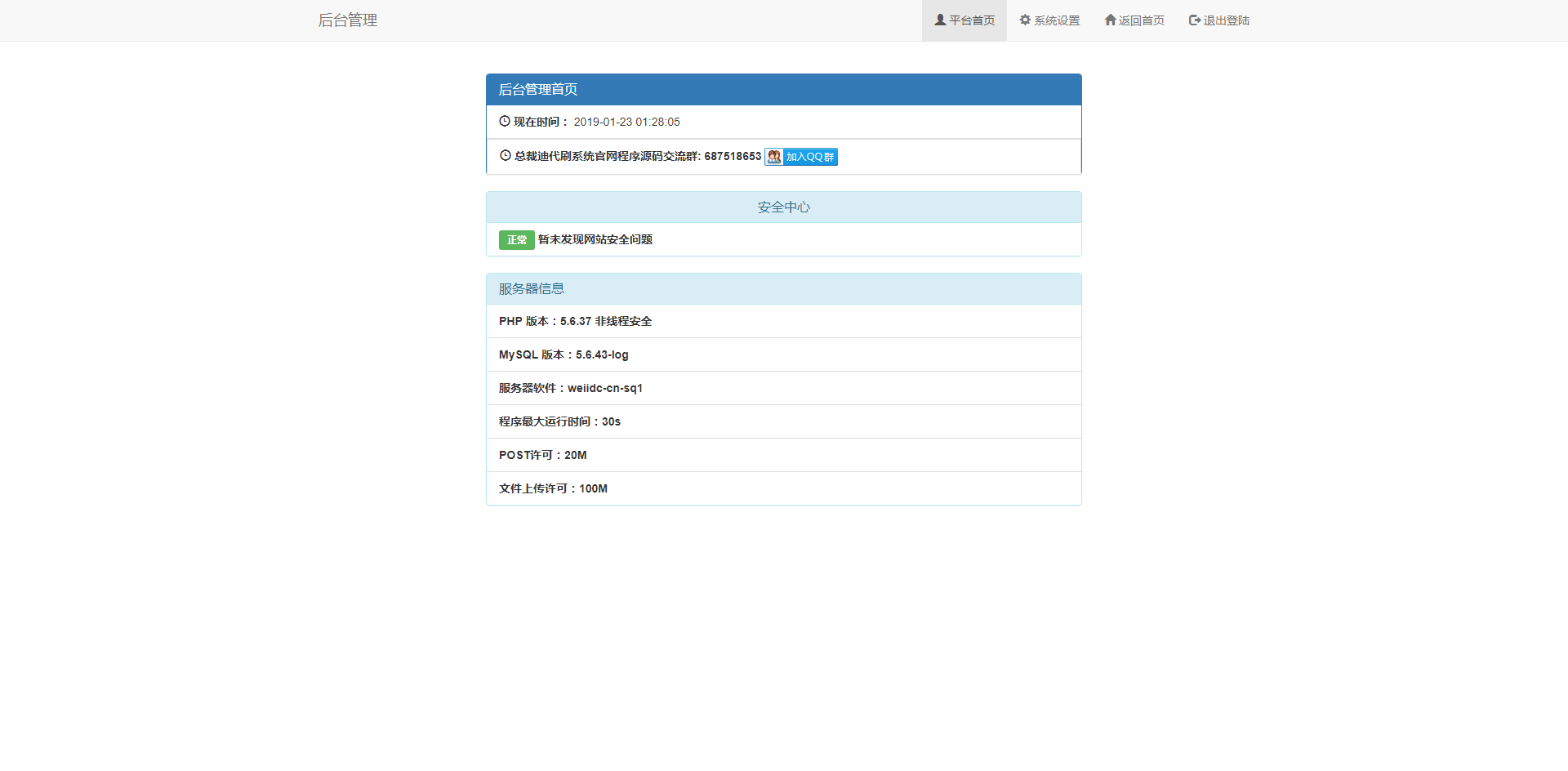Select the timestamp 2019-01-23 01:28:05
Viewport: 1568px width, 771px height.
click(x=626, y=122)
